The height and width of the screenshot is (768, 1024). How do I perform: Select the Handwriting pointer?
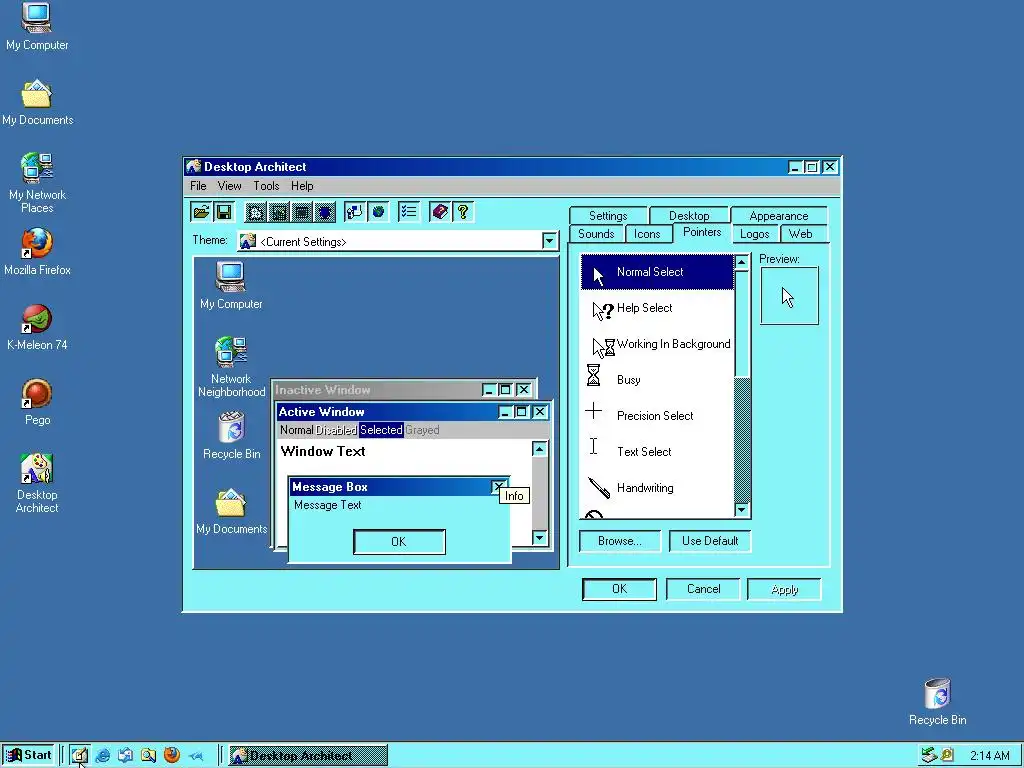(657, 488)
